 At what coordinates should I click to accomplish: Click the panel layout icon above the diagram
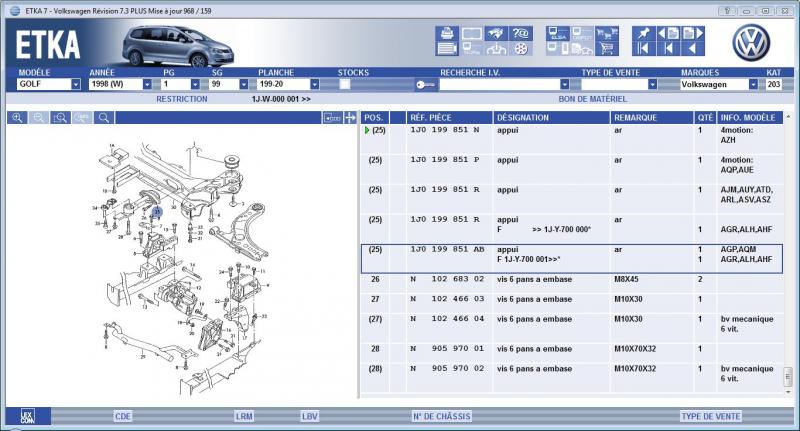(332, 118)
